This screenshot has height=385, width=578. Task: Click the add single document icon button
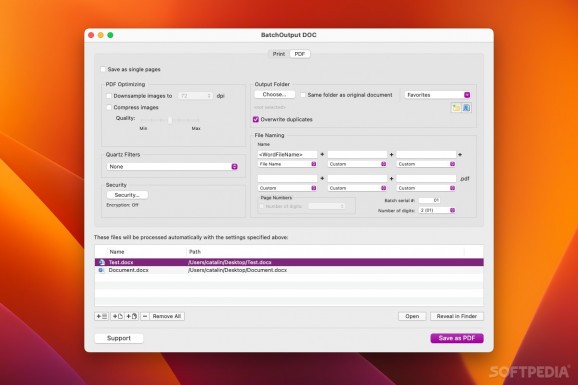[118, 316]
